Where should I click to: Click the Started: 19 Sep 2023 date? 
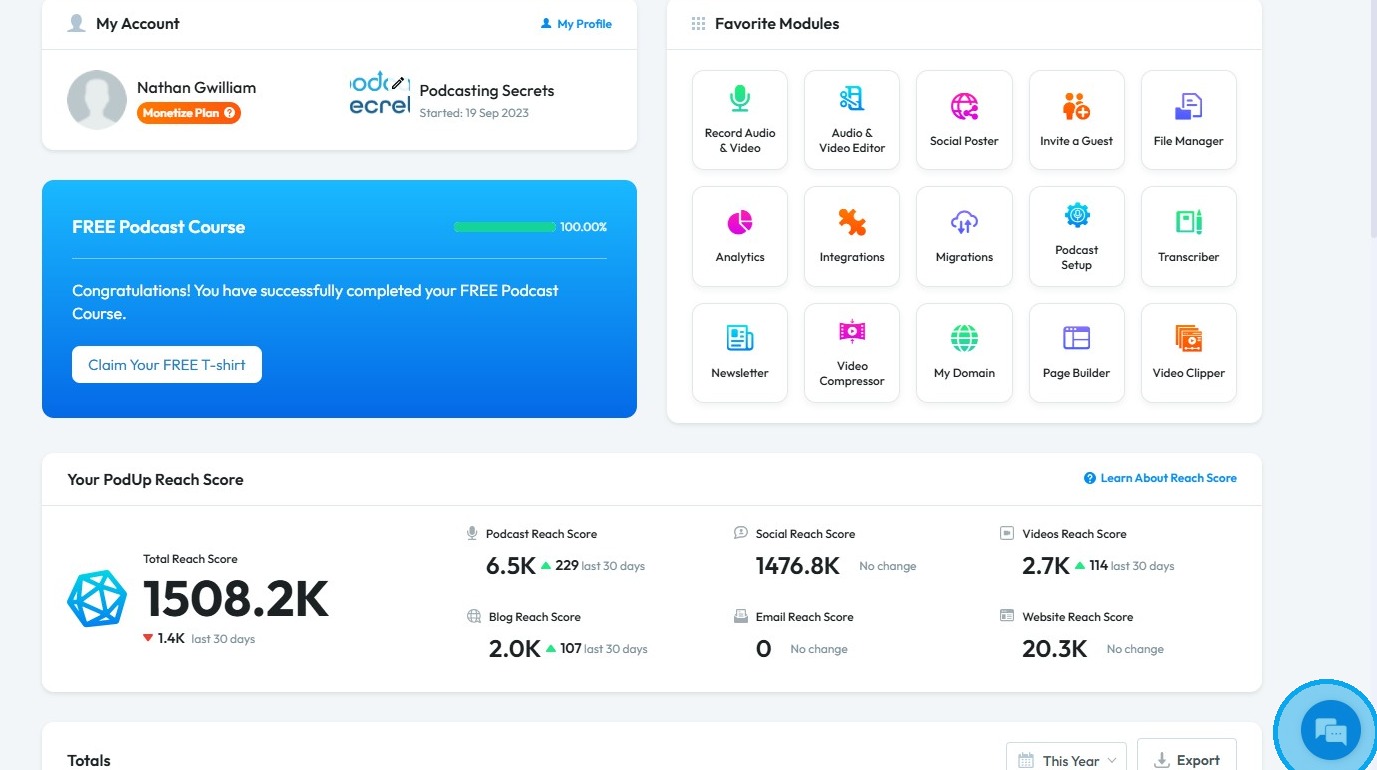click(x=474, y=113)
